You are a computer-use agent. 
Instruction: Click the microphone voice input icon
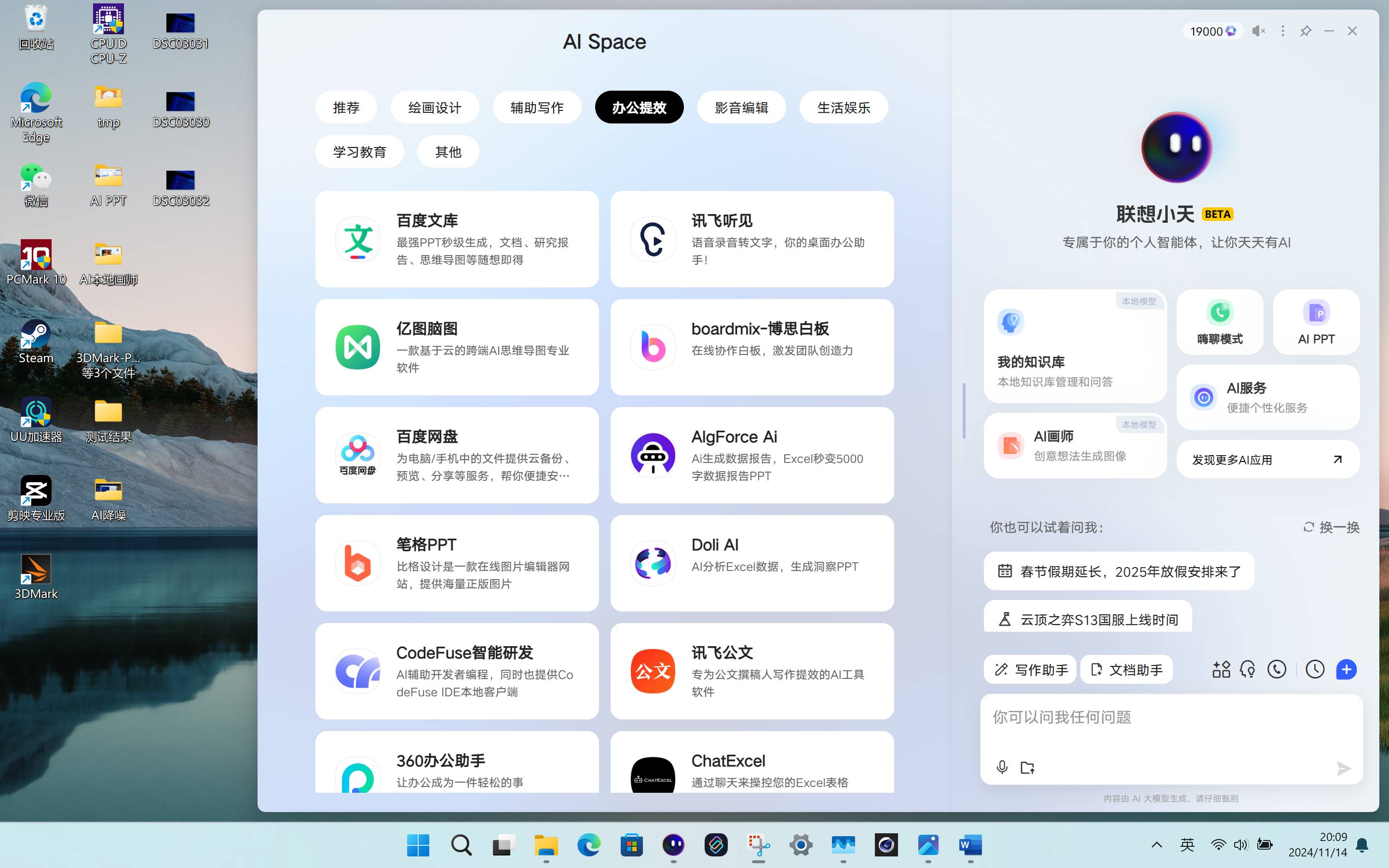[x=1002, y=768]
